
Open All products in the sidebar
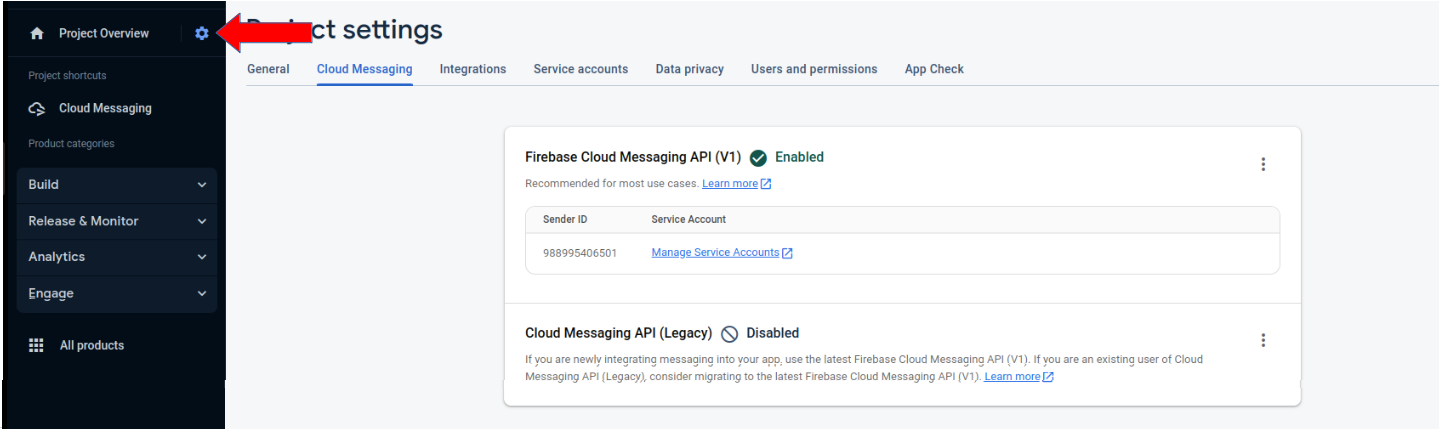coord(92,345)
